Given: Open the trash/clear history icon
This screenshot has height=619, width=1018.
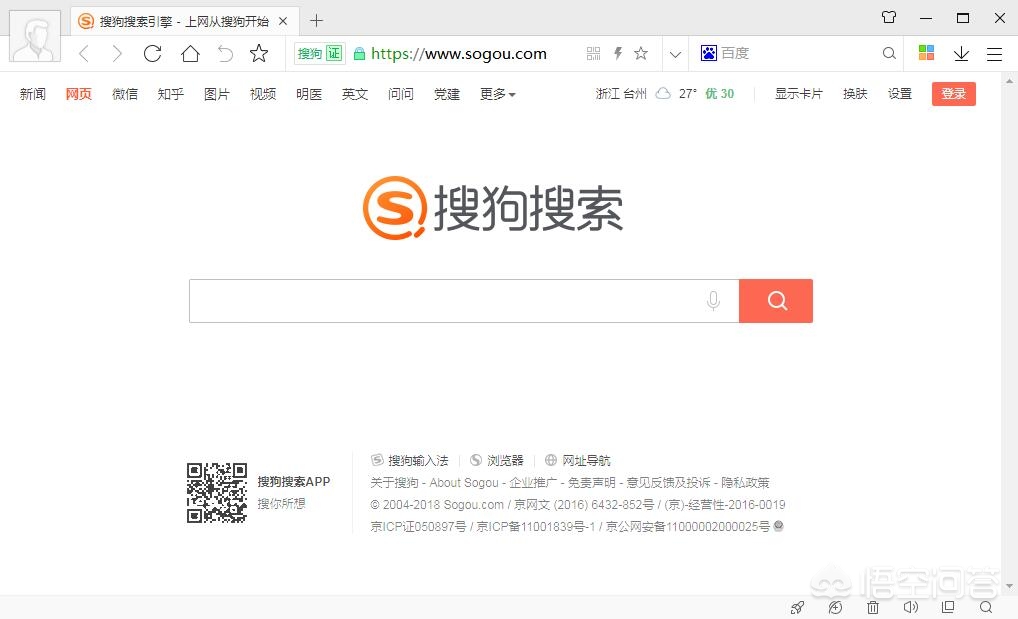Looking at the screenshot, I should pyautogui.click(x=872, y=607).
